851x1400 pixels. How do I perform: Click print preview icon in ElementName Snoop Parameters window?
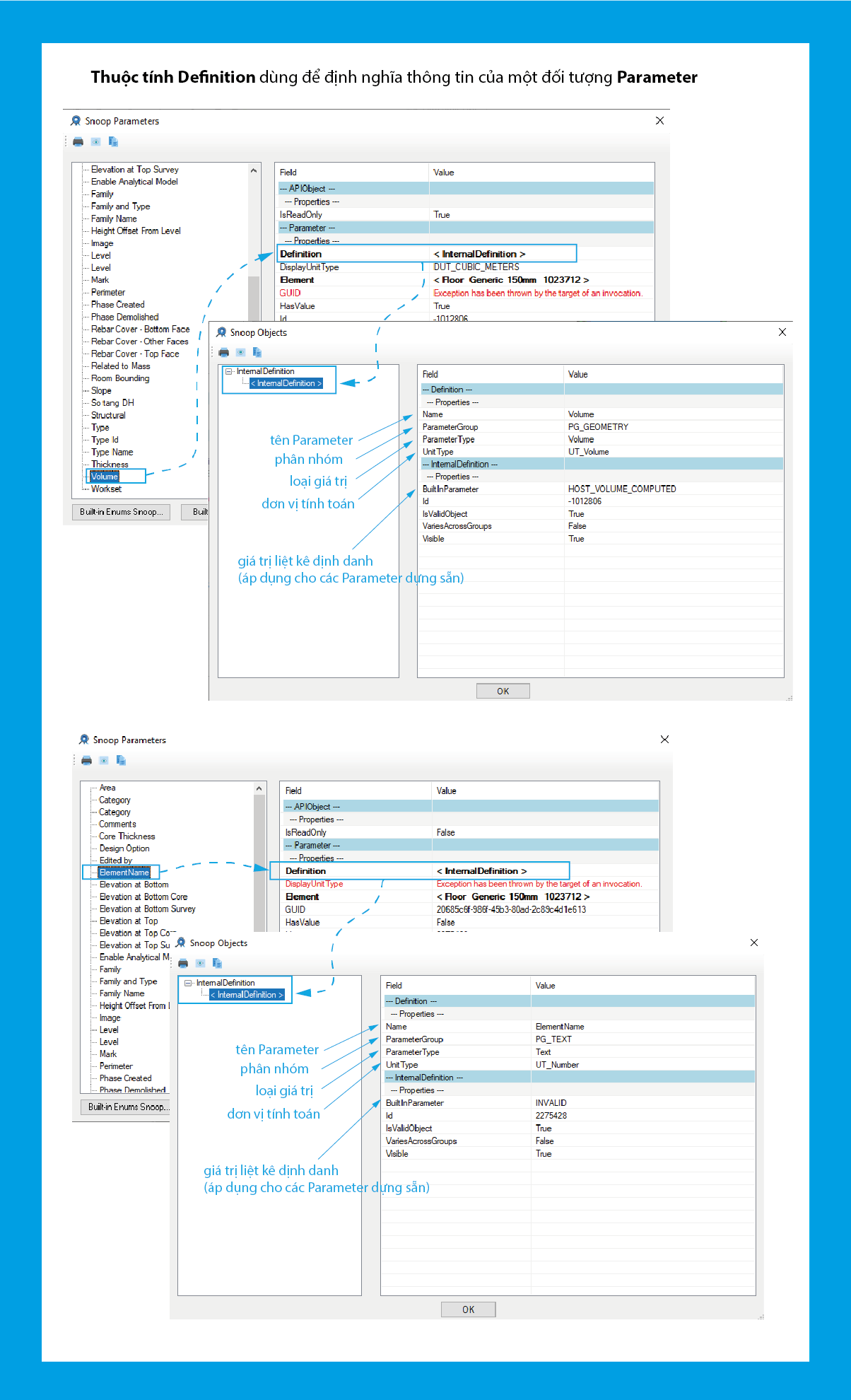(x=104, y=760)
